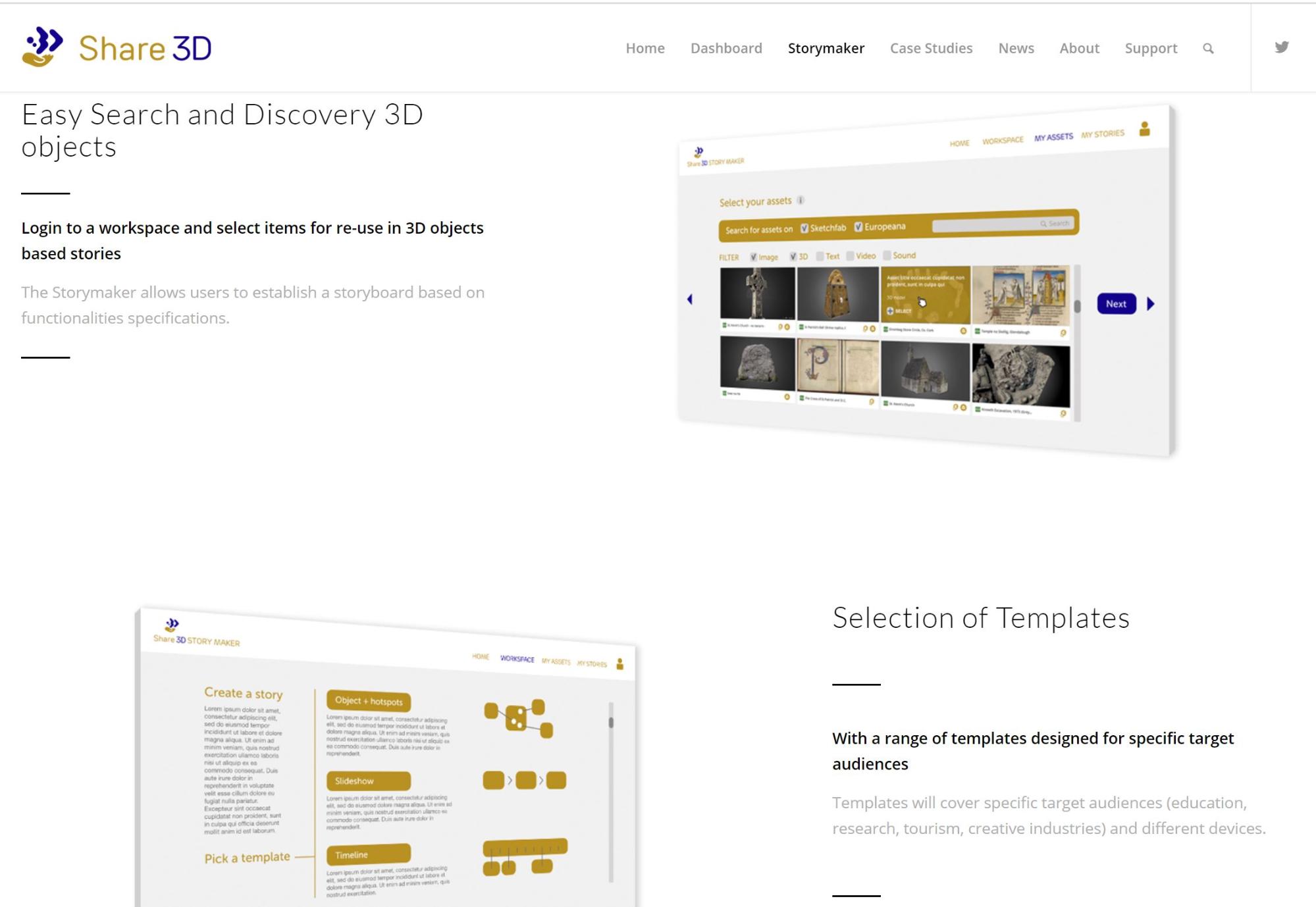
Task: Click the info icon beside Select your assets
Action: pyautogui.click(x=801, y=200)
